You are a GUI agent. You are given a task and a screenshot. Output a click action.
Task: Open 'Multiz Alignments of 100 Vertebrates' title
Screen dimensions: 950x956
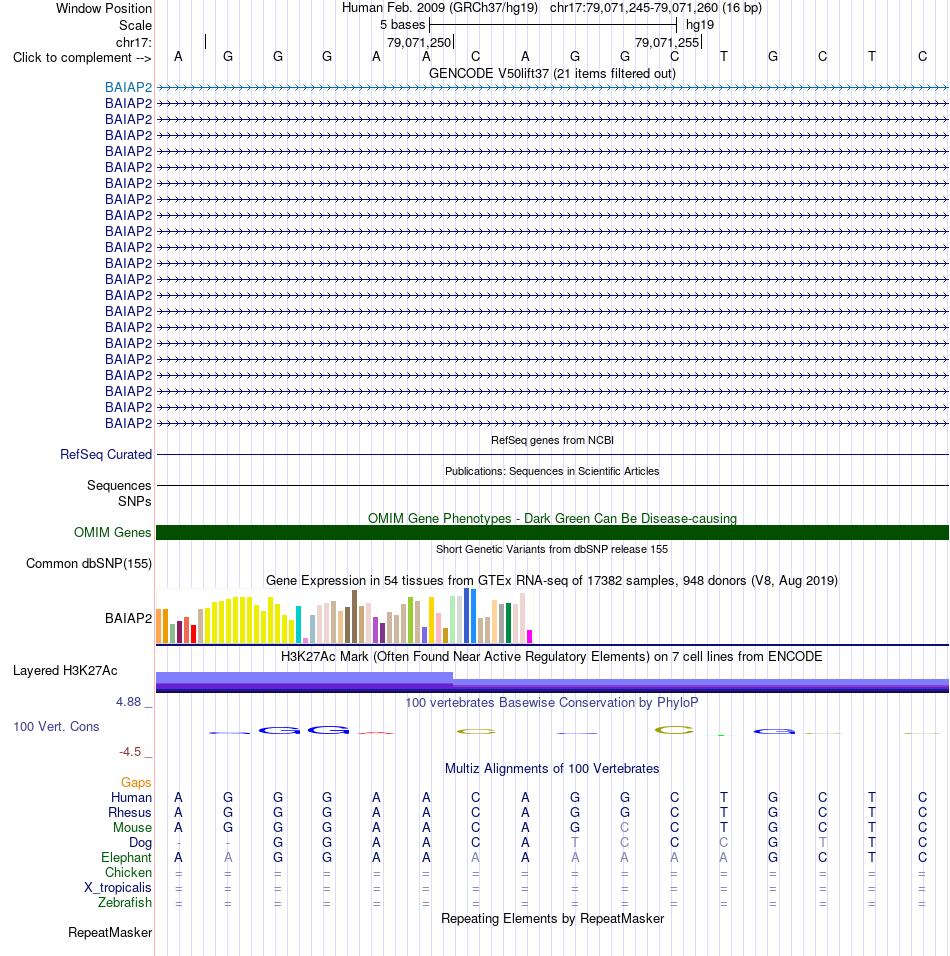(x=552, y=768)
